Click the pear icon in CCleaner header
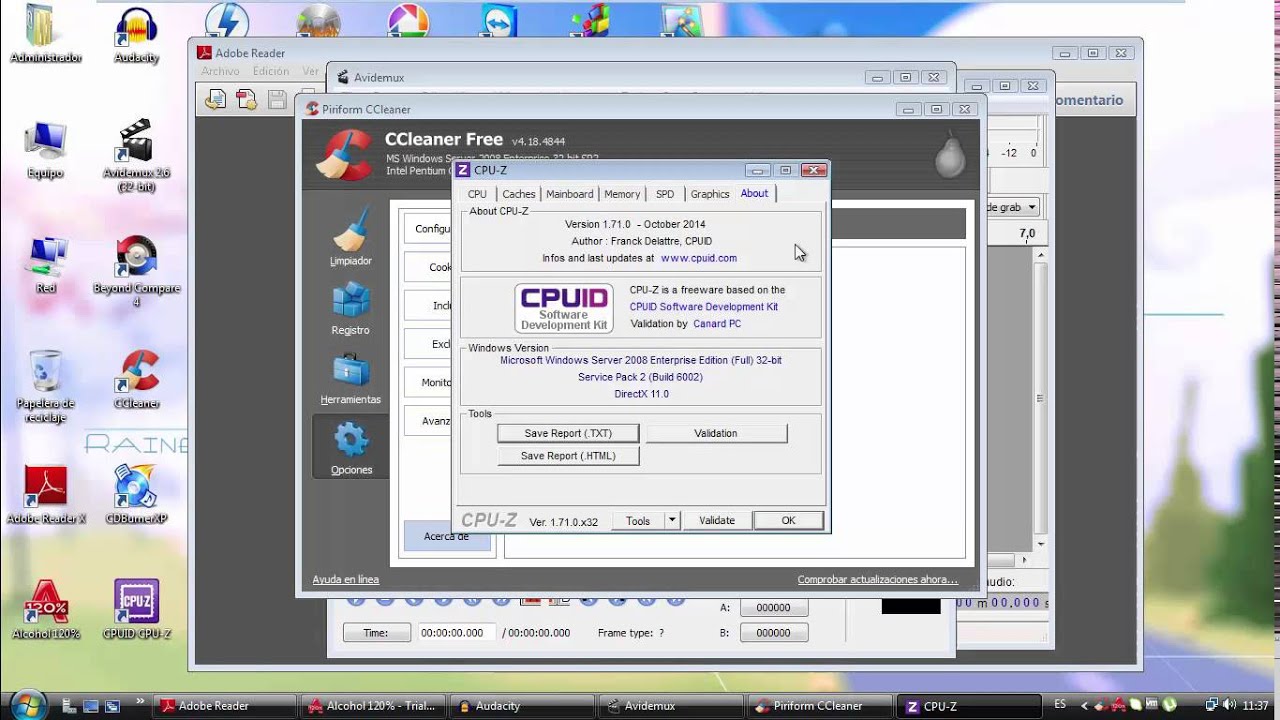 pyautogui.click(x=949, y=154)
